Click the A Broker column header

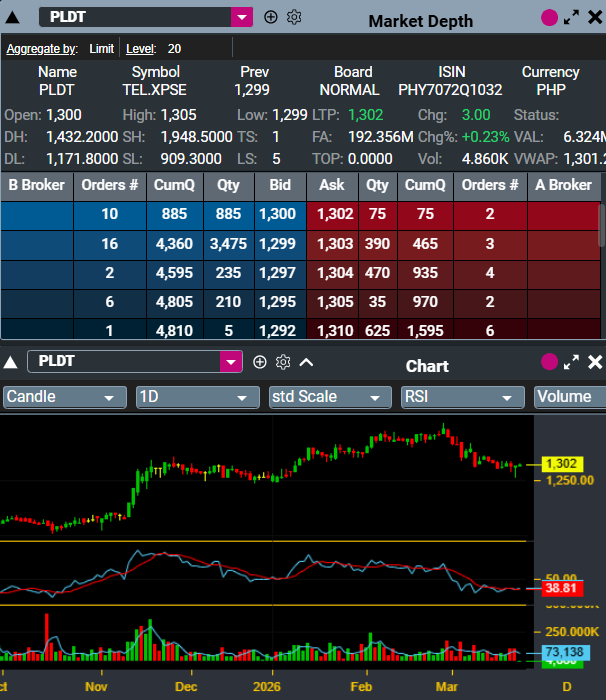point(564,185)
